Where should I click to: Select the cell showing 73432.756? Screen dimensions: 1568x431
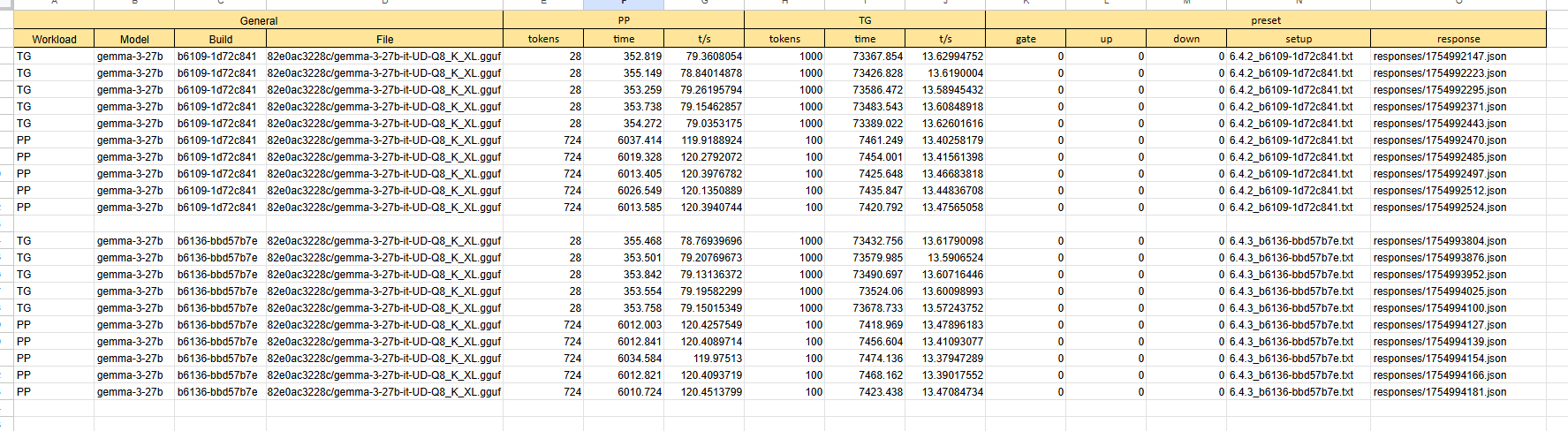pyautogui.click(x=865, y=240)
